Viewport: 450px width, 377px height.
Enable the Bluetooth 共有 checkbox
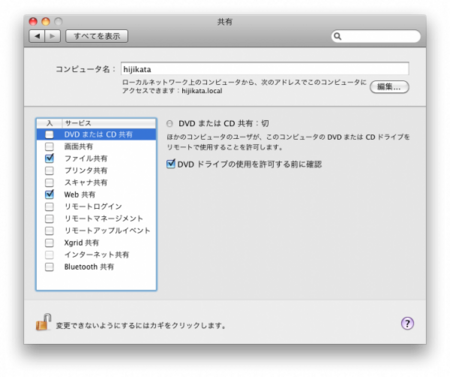click(x=49, y=267)
